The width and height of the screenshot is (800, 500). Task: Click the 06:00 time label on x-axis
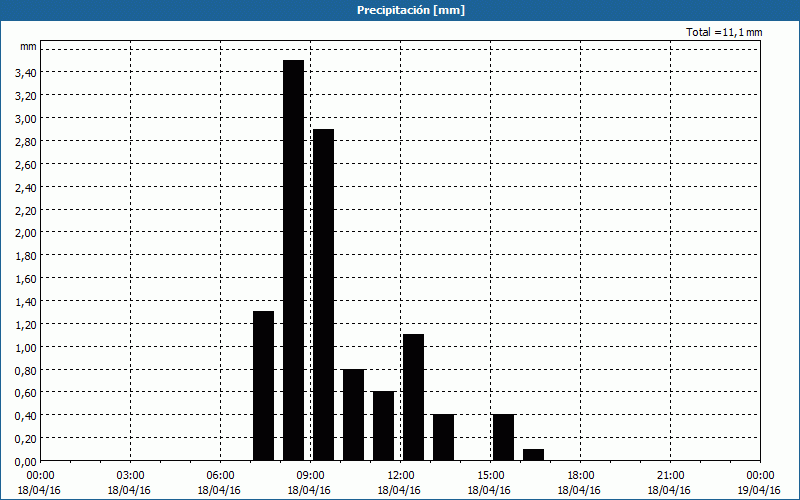click(x=220, y=476)
